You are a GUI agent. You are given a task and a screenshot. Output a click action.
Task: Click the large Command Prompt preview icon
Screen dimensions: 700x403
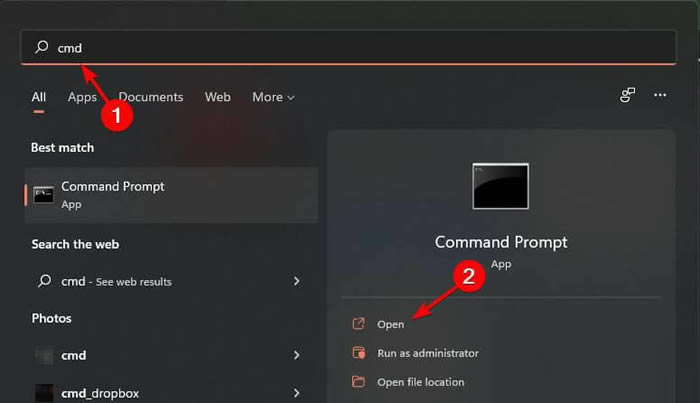coord(500,186)
